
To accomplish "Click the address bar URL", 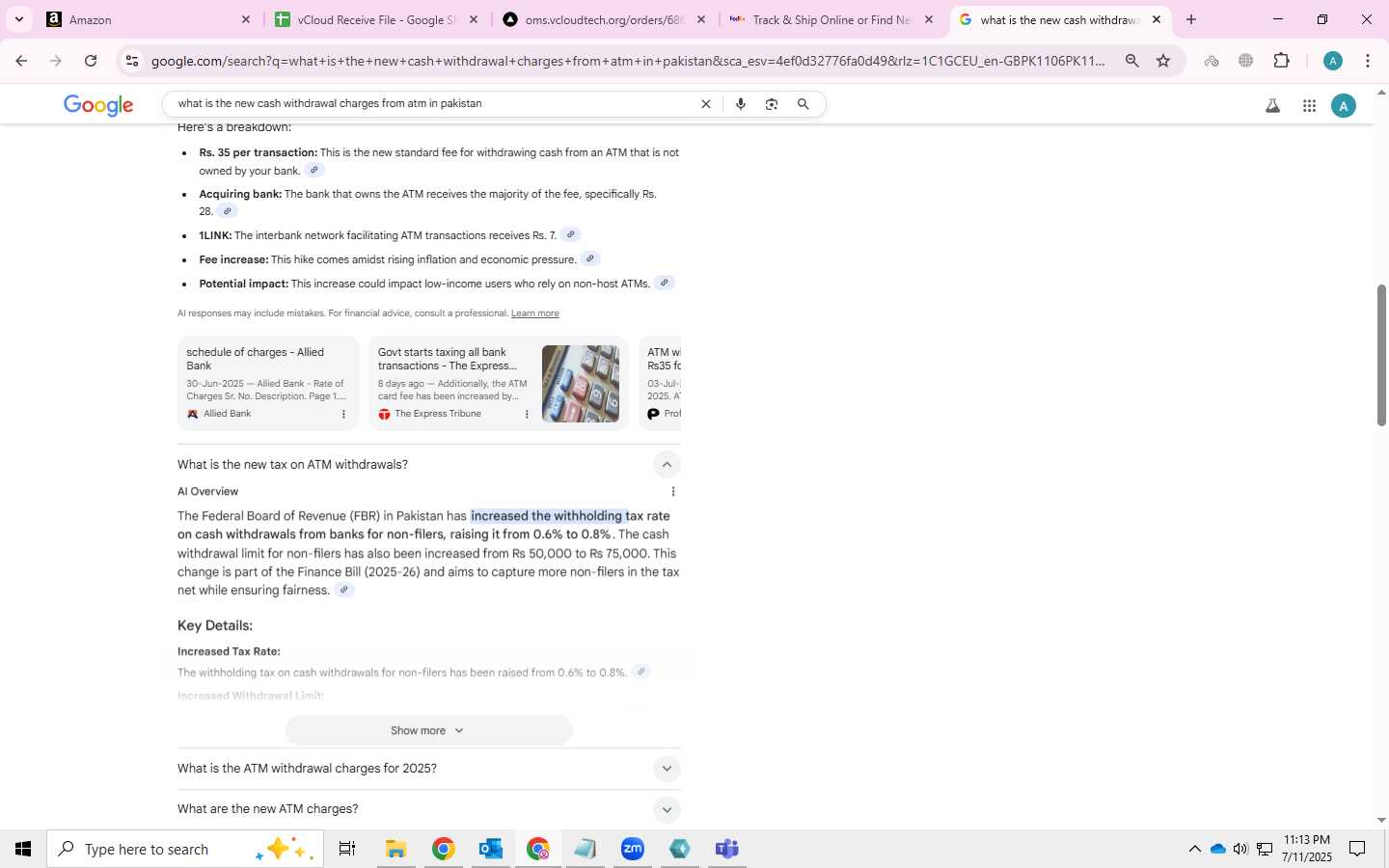I will (x=627, y=61).
